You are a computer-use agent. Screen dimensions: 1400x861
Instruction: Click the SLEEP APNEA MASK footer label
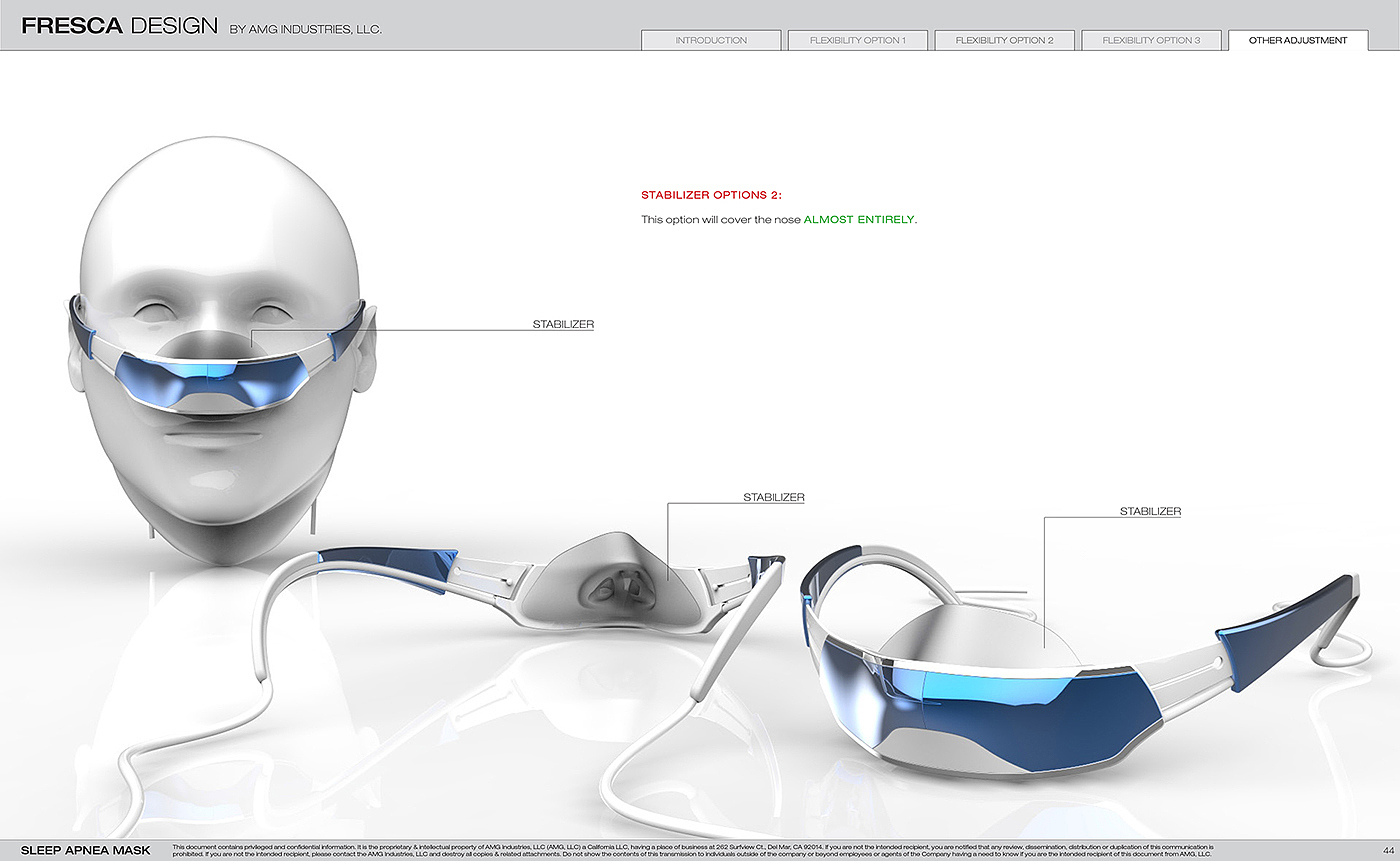click(x=86, y=850)
